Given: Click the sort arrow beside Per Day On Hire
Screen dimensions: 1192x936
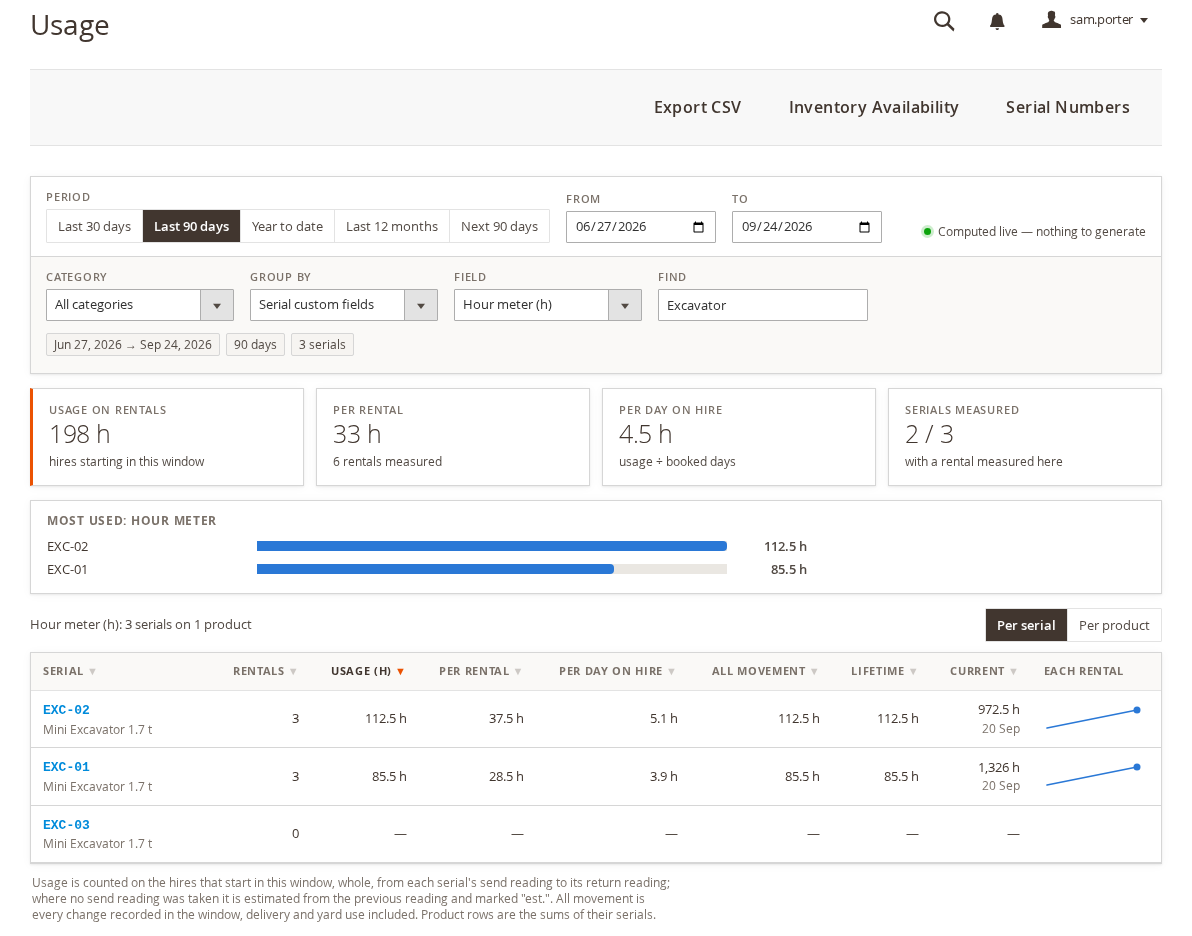Looking at the screenshot, I should coord(671,671).
